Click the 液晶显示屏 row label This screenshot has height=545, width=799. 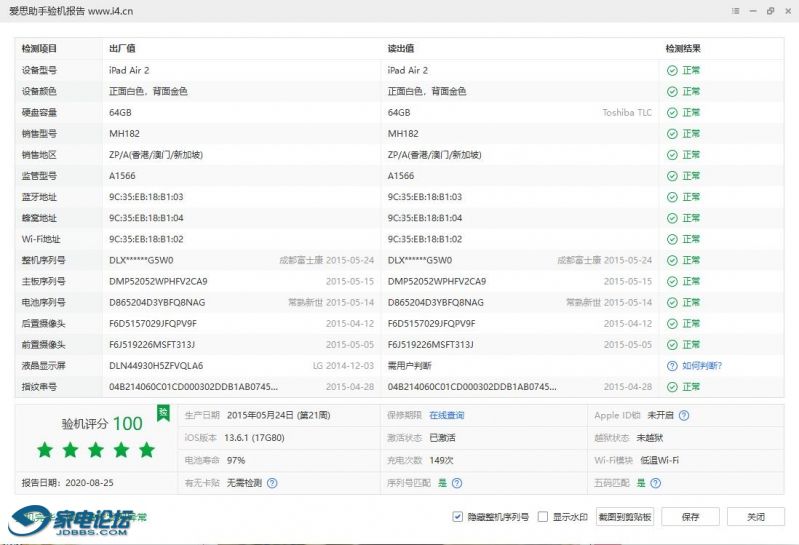[x=43, y=366]
